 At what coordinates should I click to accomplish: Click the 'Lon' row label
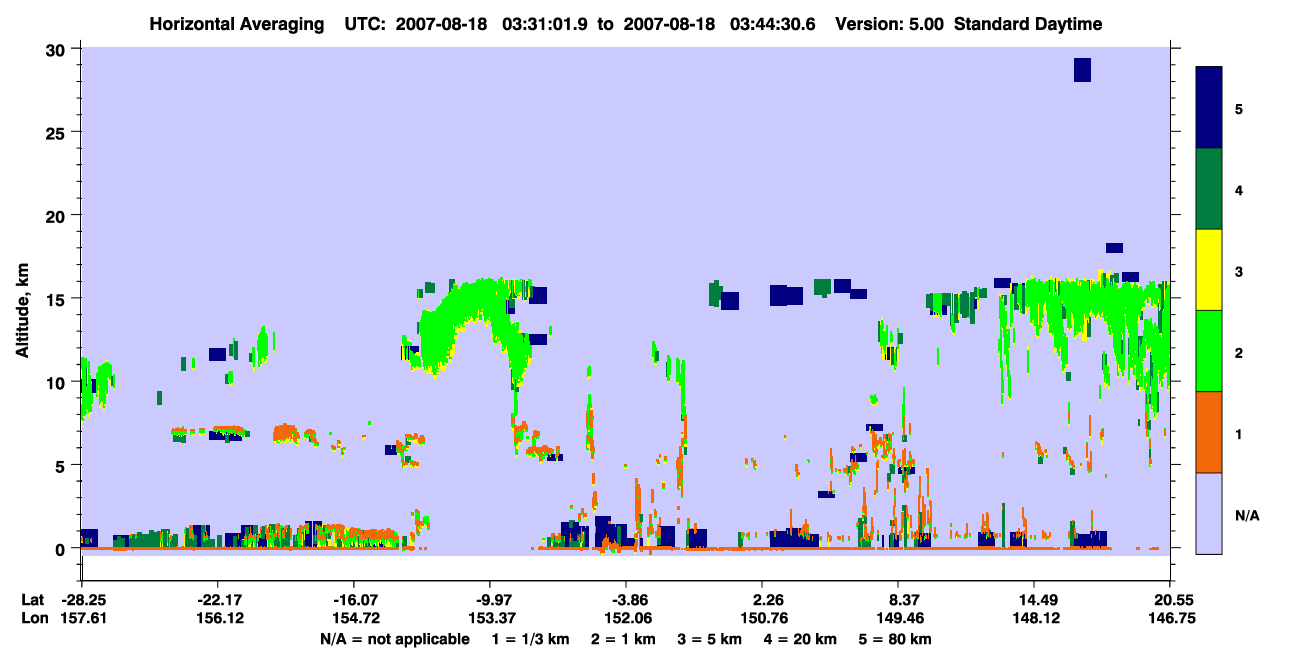pyautogui.click(x=33, y=619)
